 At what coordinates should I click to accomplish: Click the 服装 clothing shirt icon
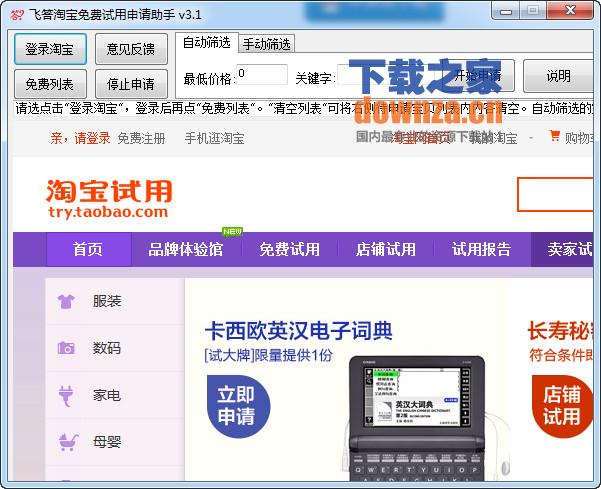click(x=66, y=301)
